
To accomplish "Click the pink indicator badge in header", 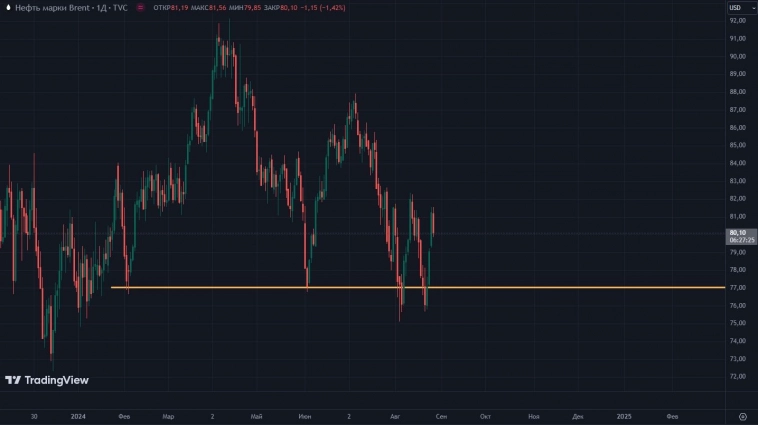I will tap(140, 7).
